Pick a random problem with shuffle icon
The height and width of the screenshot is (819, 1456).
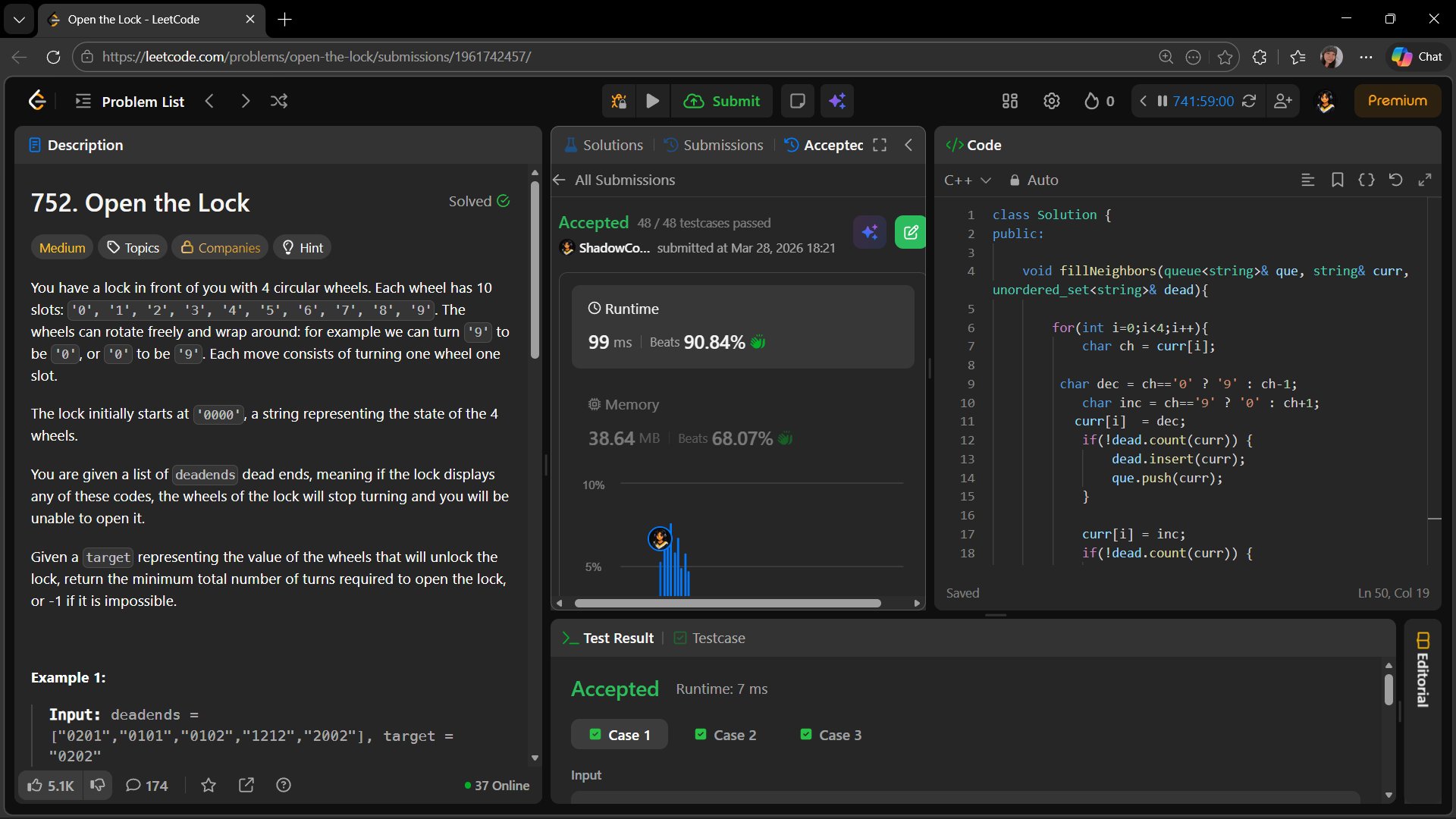point(279,101)
